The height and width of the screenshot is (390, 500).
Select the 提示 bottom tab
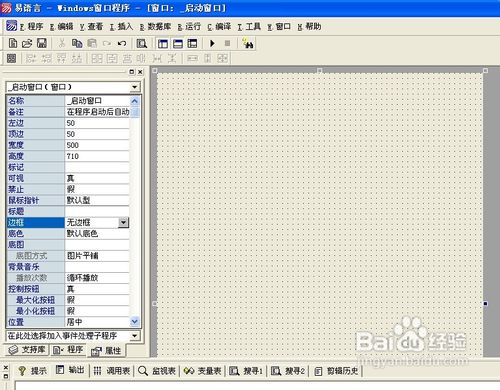pyautogui.click(x=33, y=370)
